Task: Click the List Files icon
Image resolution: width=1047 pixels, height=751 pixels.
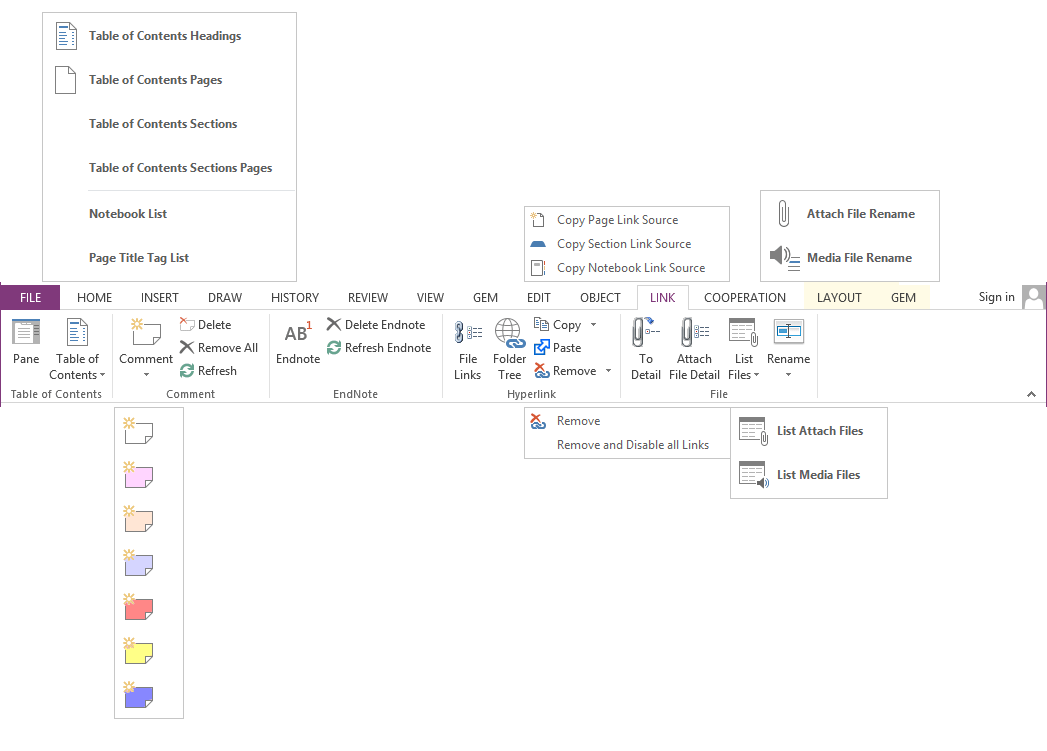Action: pos(744,332)
